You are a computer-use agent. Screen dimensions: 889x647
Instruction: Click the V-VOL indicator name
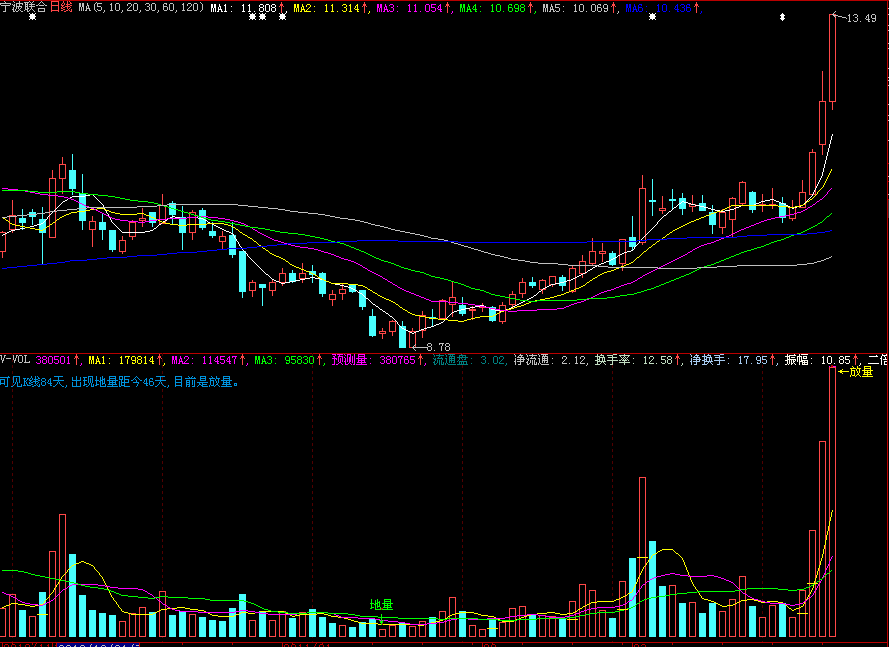pyautogui.click(x=15, y=360)
